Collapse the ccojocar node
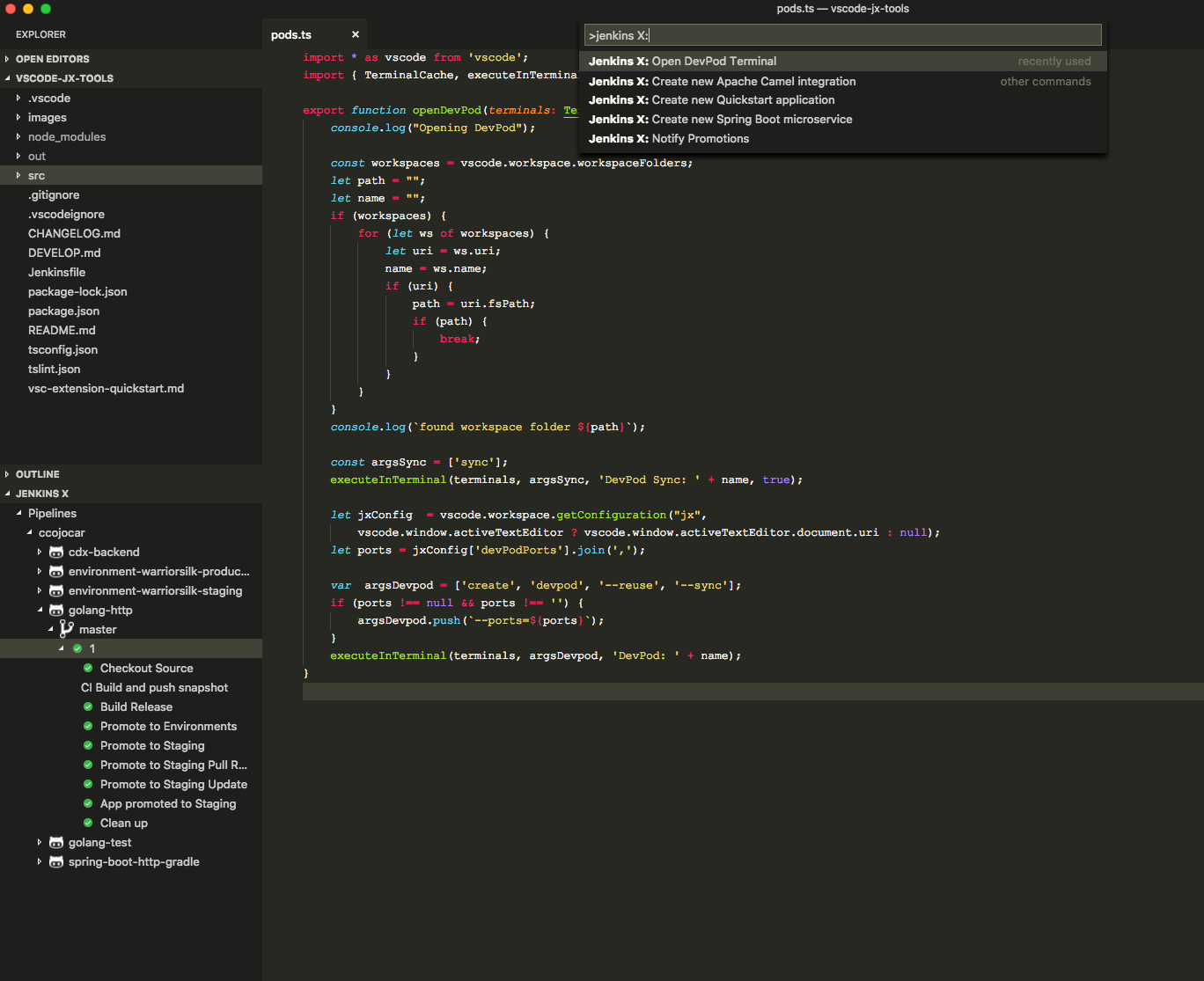The width and height of the screenshot is (1204, 981). click(29, 532)
